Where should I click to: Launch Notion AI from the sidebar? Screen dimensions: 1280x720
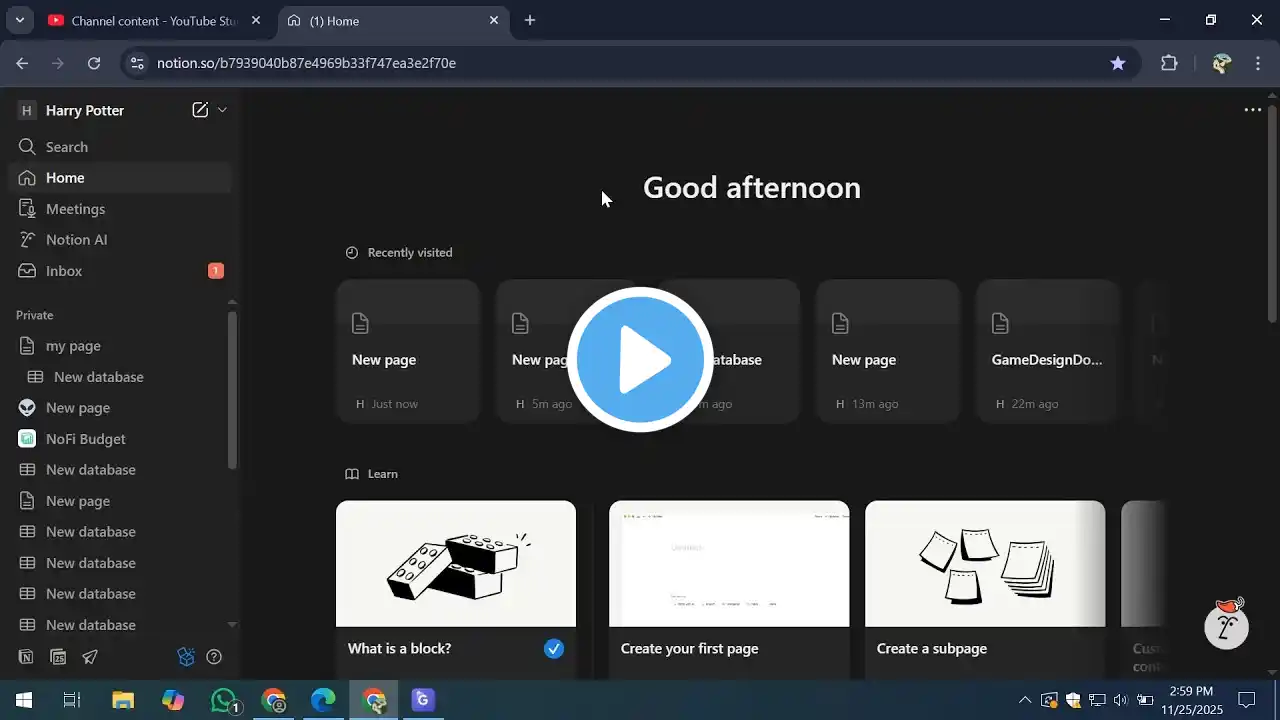click(x=120, y=240)
